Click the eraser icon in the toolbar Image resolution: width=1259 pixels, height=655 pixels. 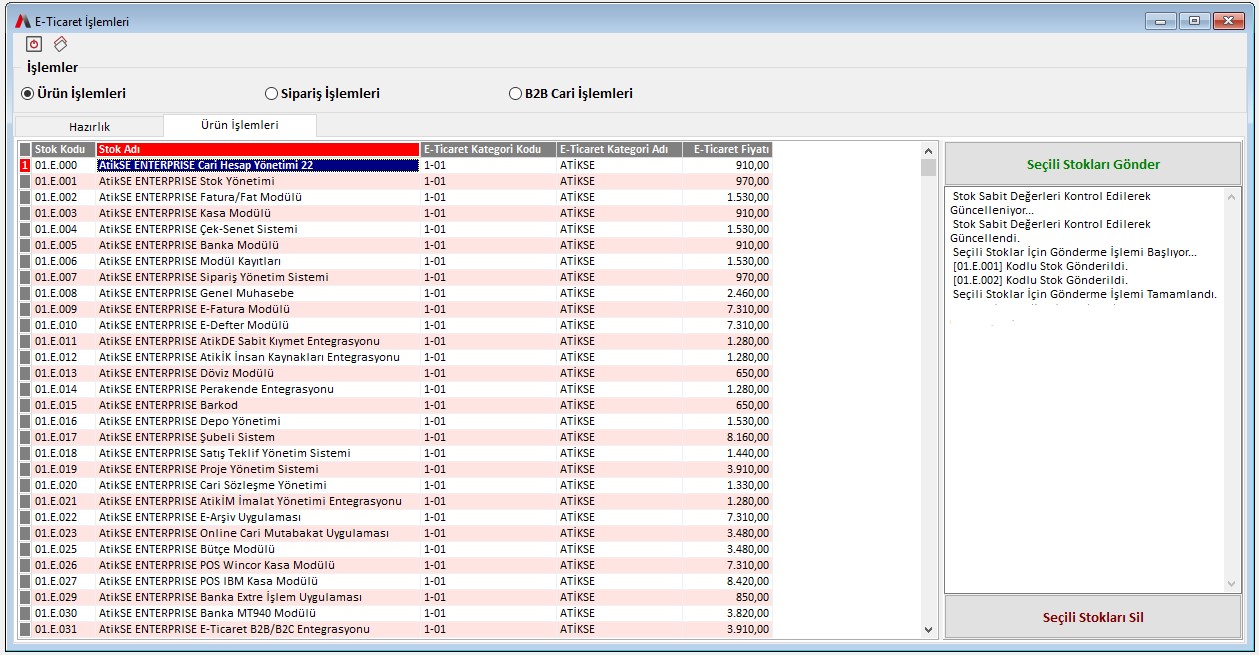[x=60, y=44]
